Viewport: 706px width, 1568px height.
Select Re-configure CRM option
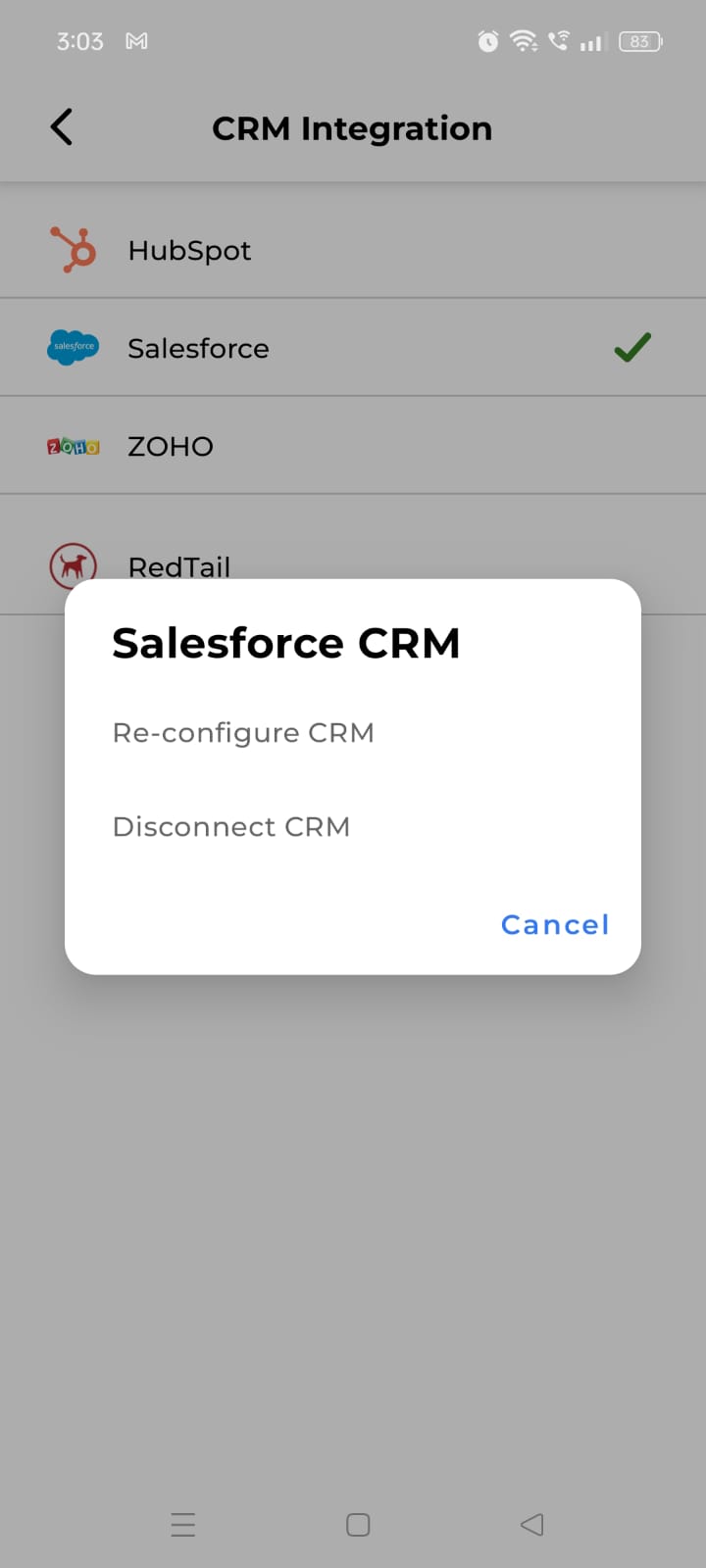click(x=243, y=733)
